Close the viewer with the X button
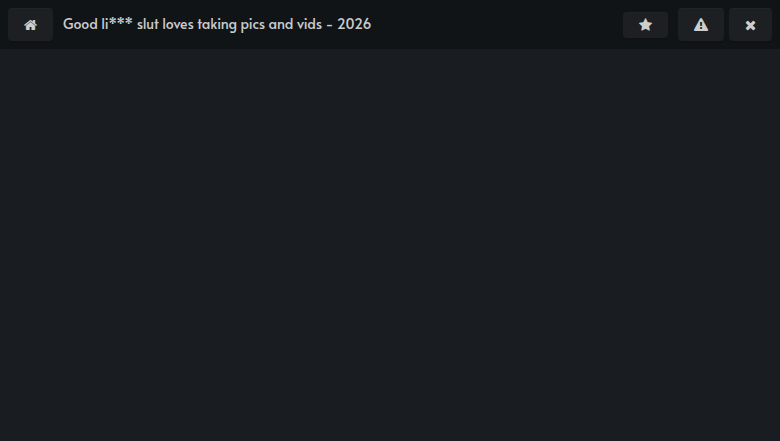The height and width of the screenshot is (441, 780). pos(750,24)
